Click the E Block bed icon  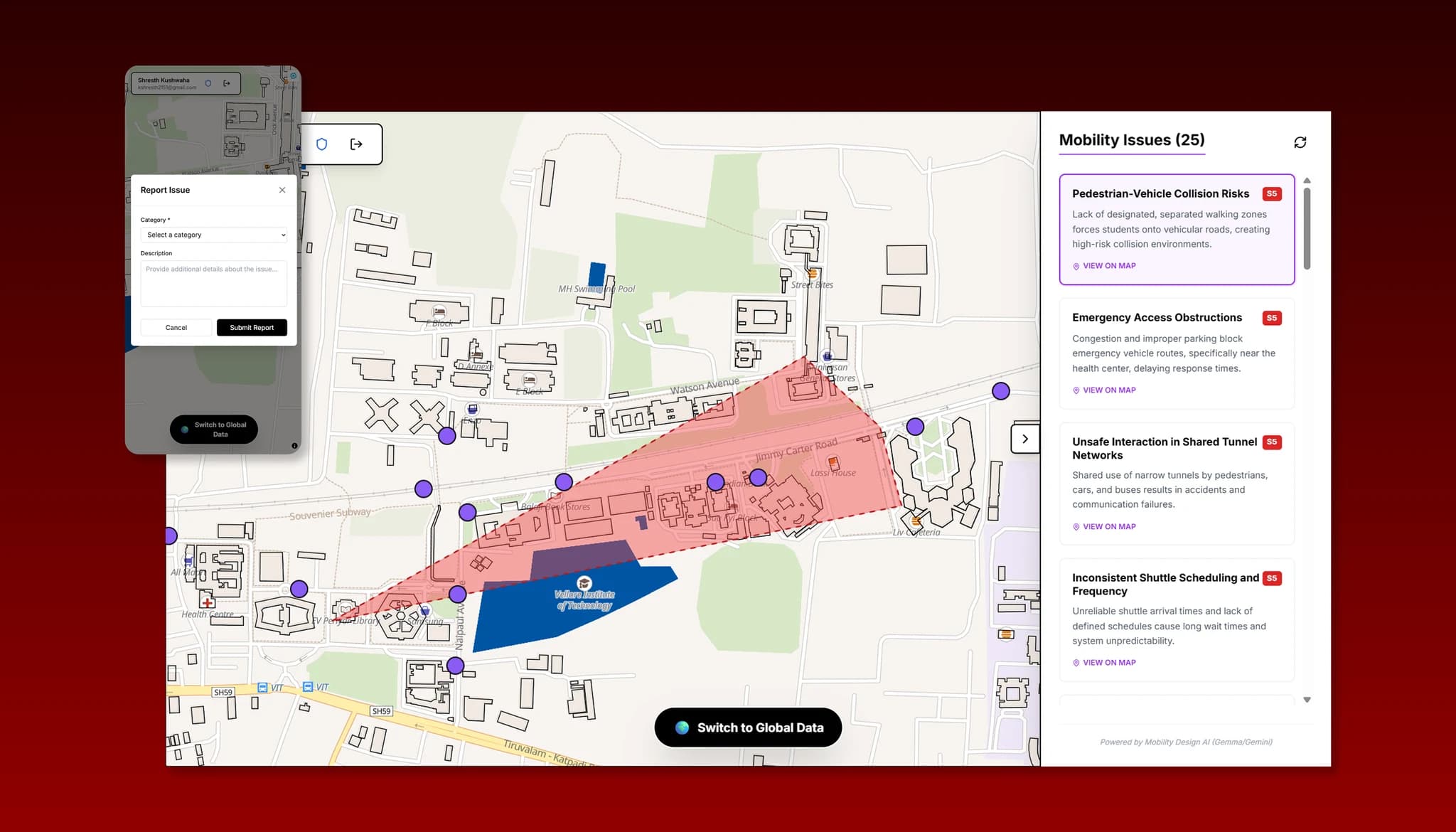(529, 380)
